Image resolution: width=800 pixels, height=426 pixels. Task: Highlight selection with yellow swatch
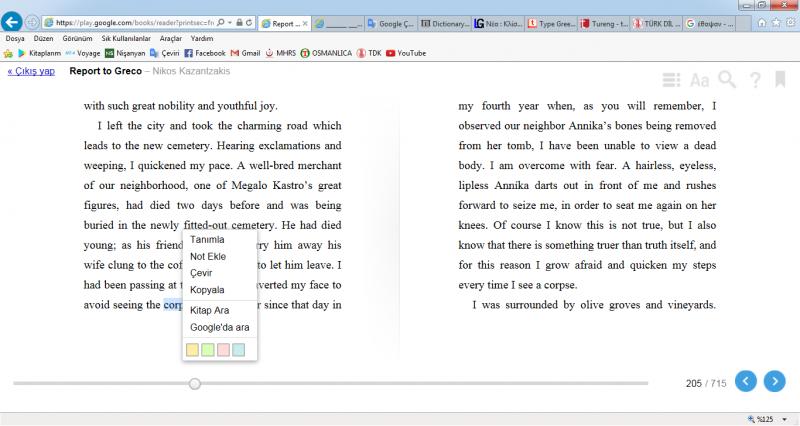point(192,349)
